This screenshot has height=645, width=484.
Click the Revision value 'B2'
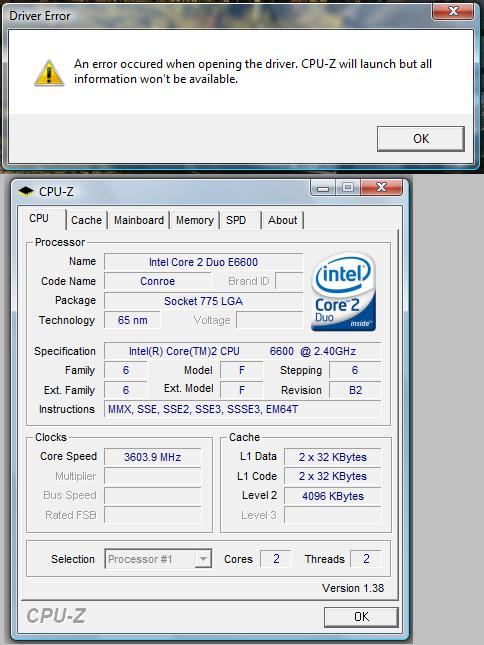(x=355, y=390)
